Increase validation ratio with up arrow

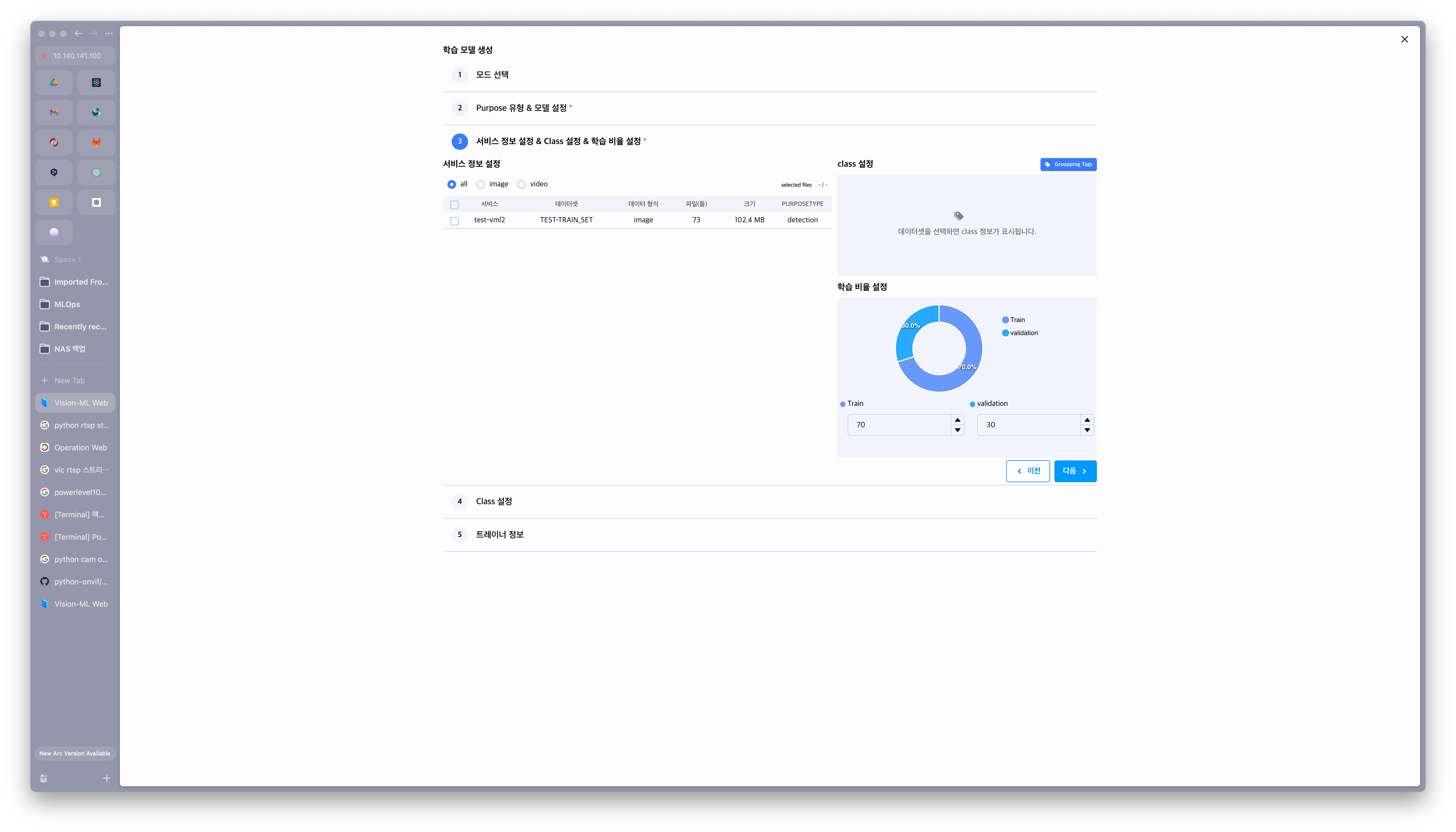1087,420
